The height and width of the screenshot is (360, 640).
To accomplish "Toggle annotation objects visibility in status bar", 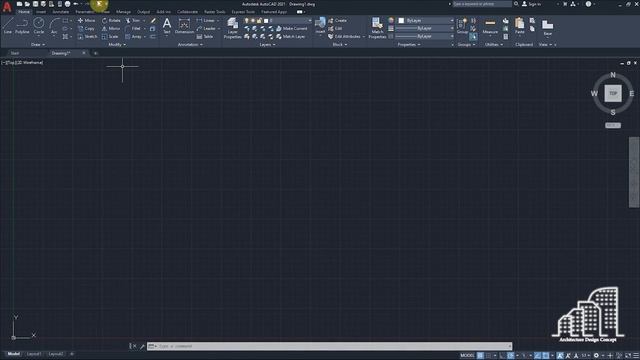I will [560, 356].
